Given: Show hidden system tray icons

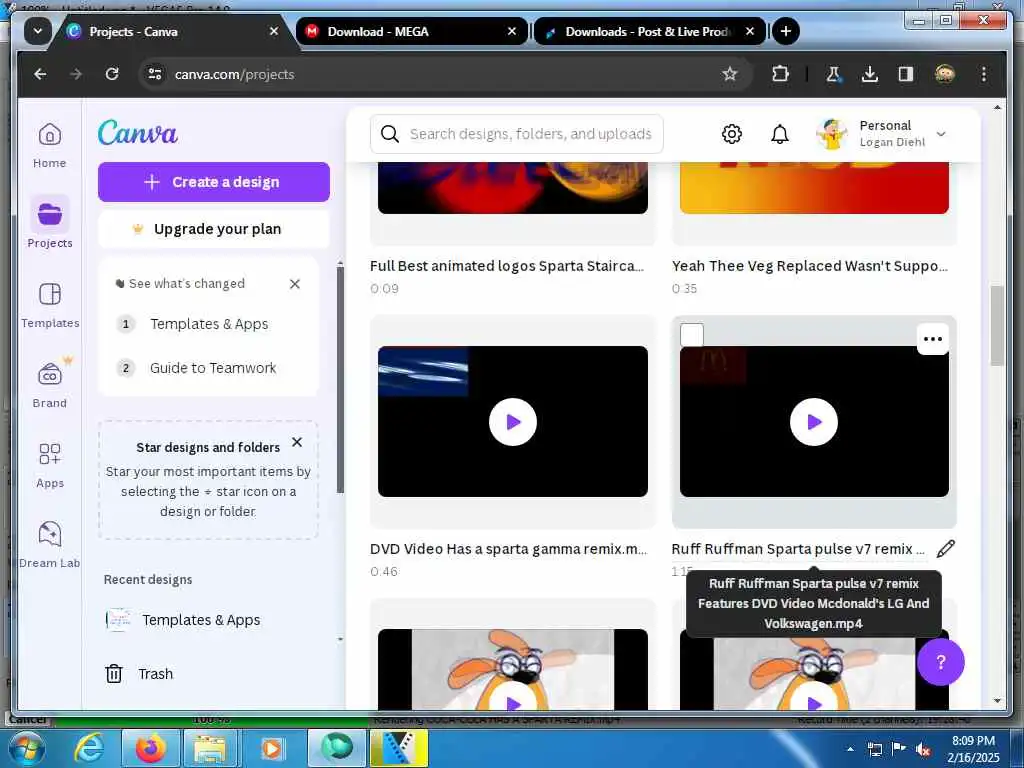Looking at the screenshot, I should 850,749.
